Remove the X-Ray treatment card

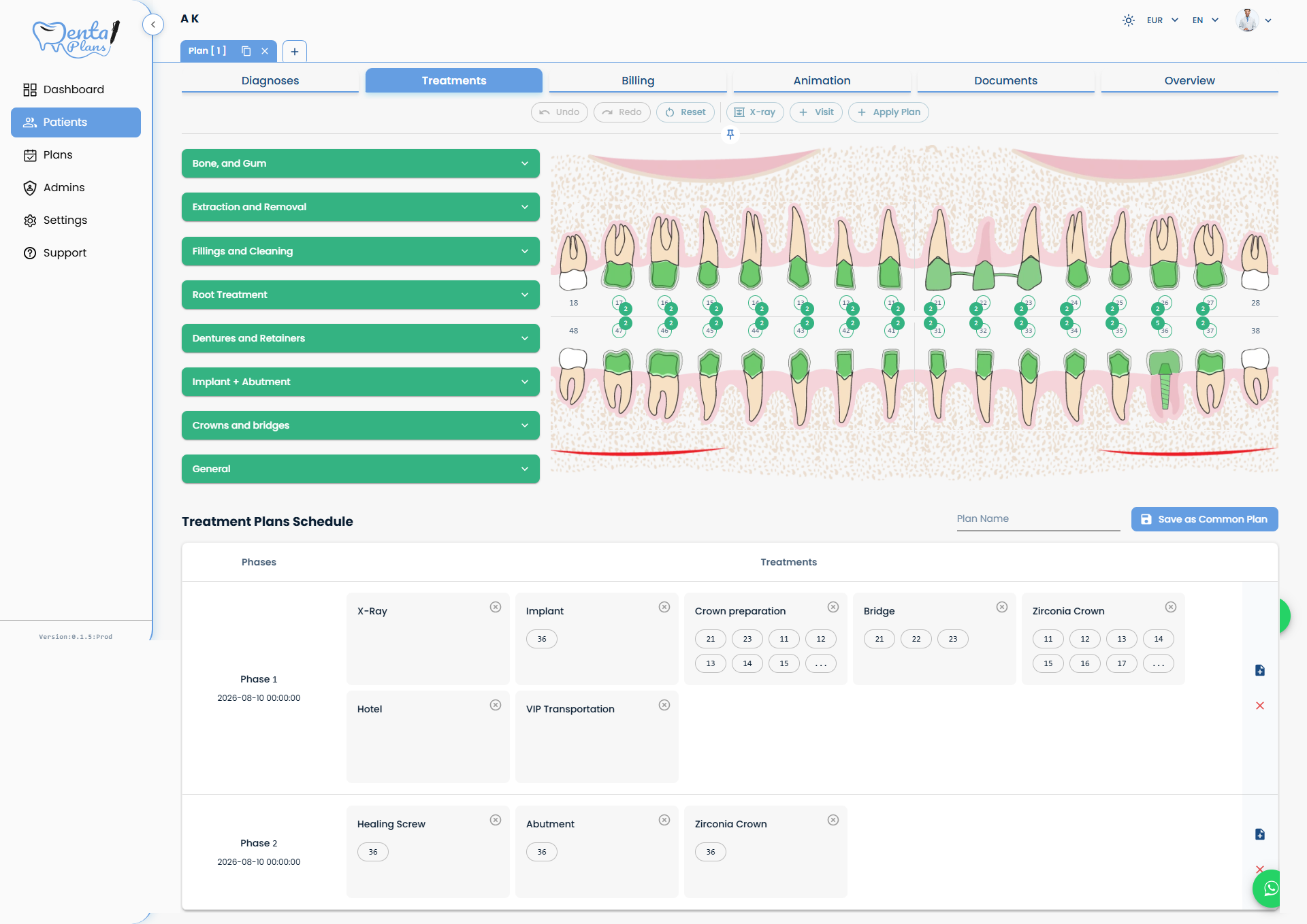pyautogui.click(x=496, y=607)
